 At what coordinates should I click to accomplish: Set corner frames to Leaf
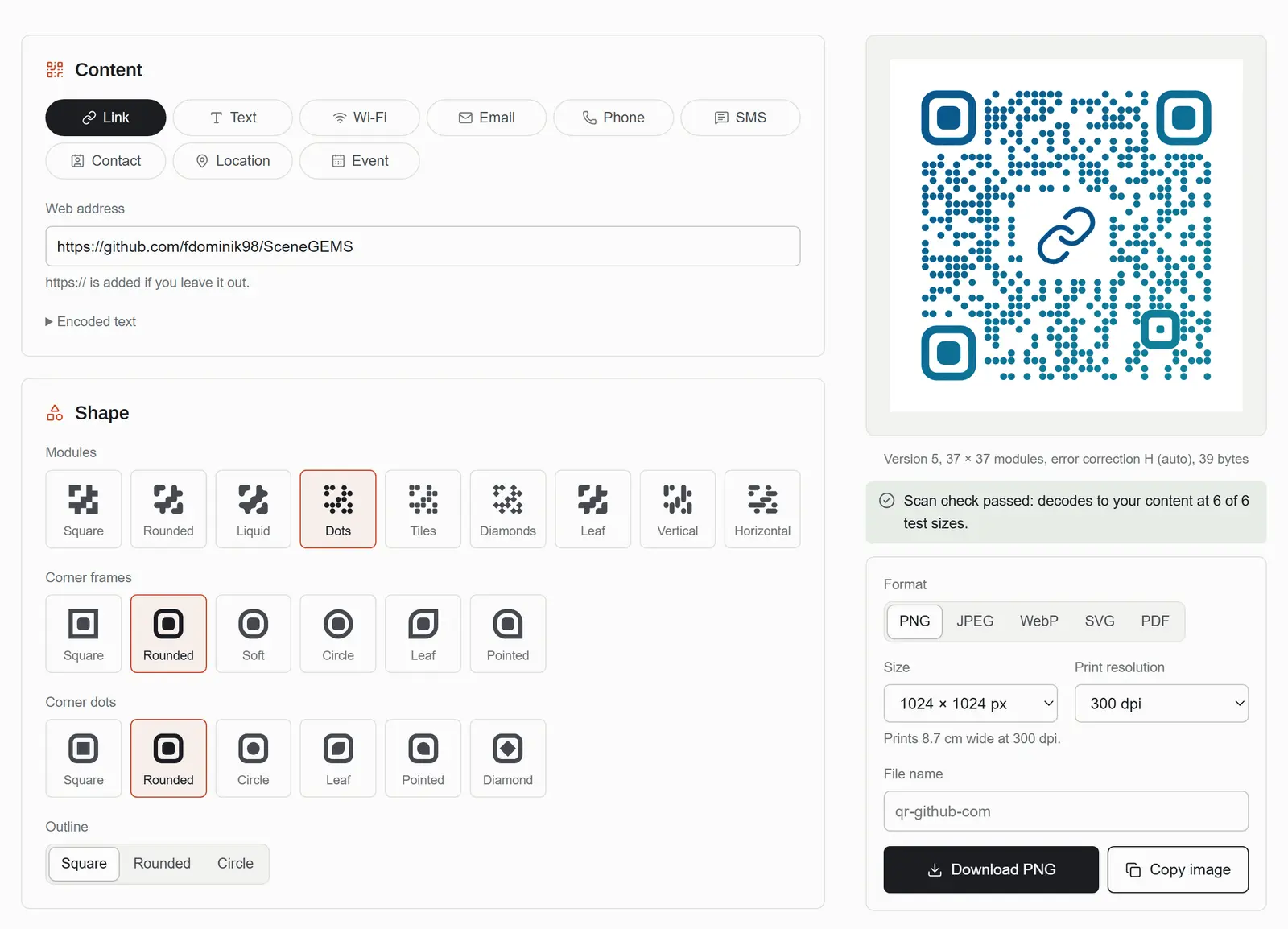(x=423, y=634)
